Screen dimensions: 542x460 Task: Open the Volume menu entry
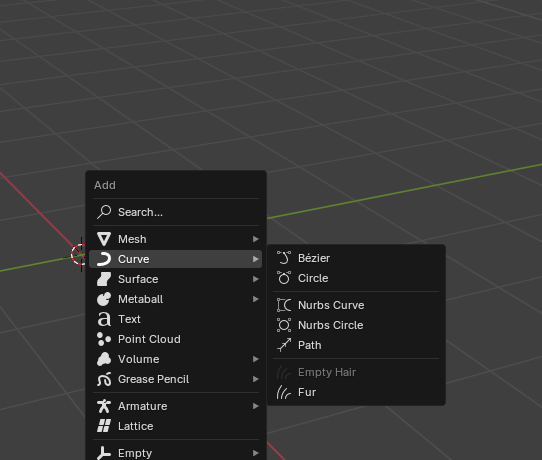click(x=176, y=359)
